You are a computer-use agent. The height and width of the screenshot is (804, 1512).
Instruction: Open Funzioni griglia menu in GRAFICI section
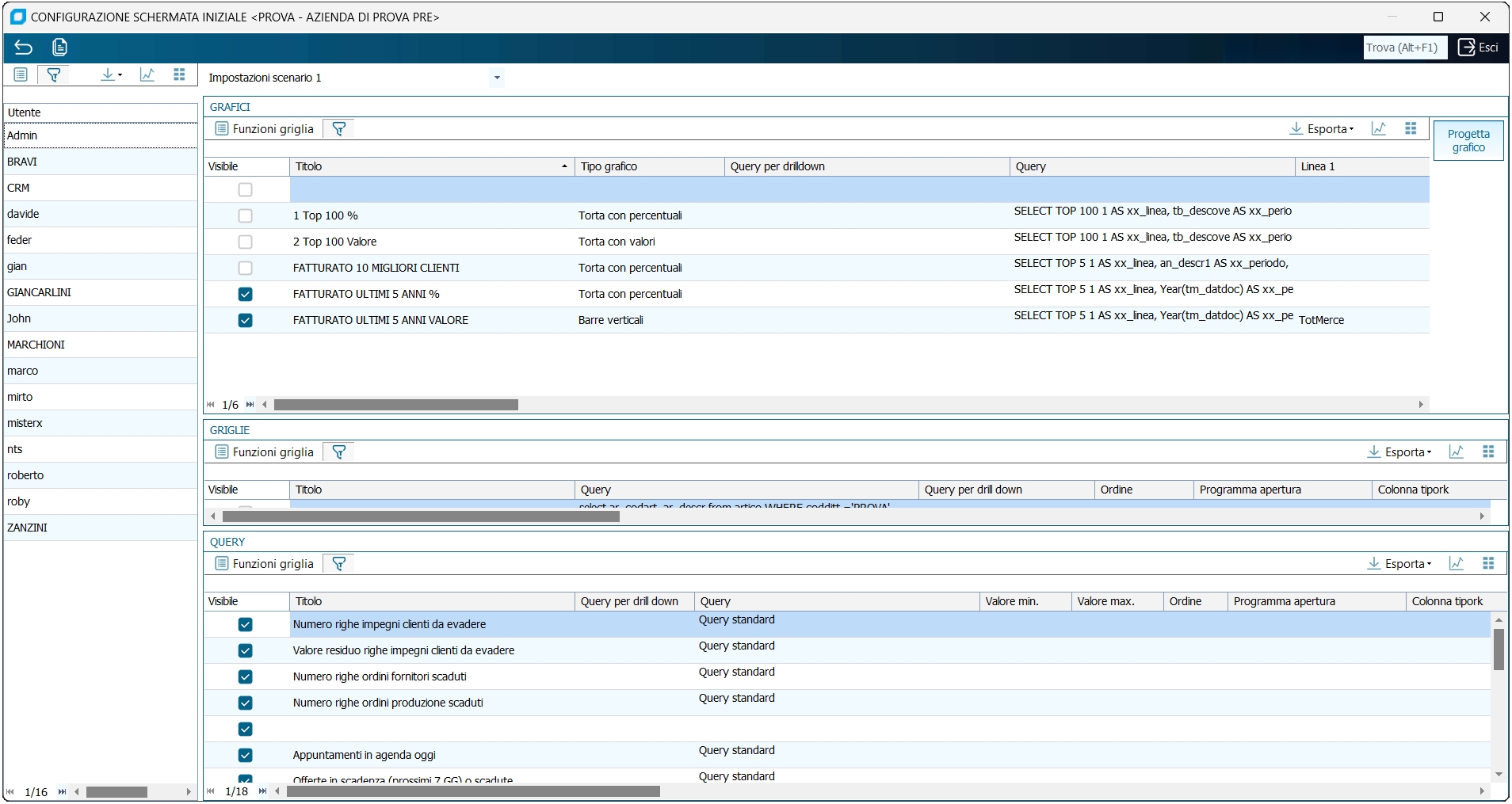(265, 129)
